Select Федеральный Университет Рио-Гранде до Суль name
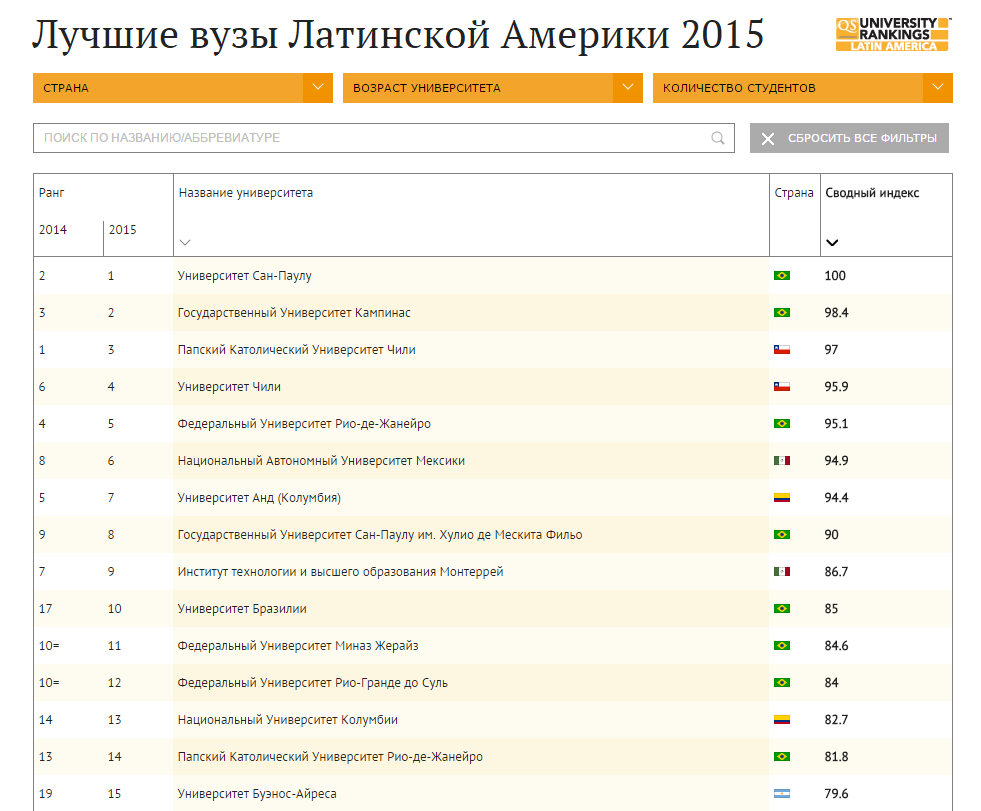This screenshot has width=981, height=811. click(x=313, y=682)
